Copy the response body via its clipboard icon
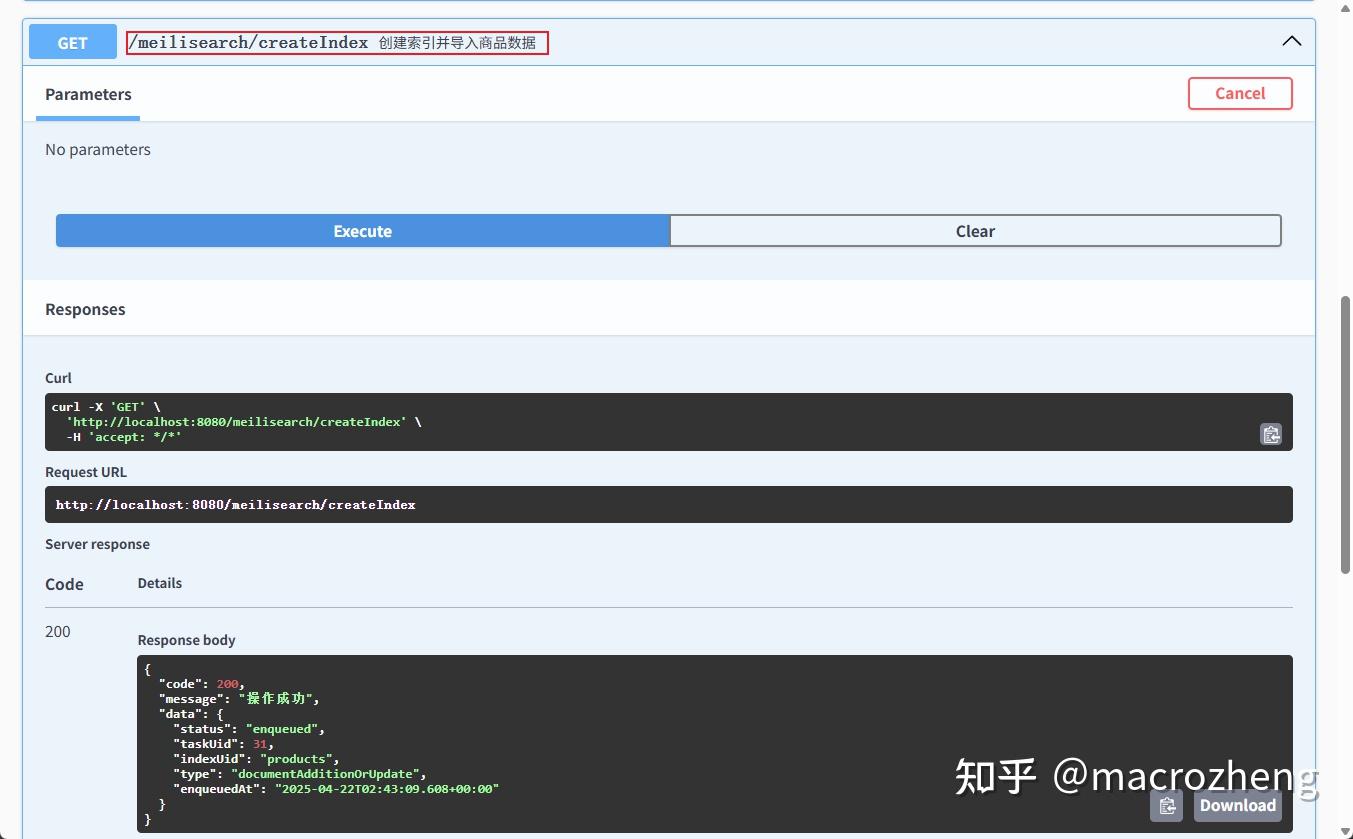1353x839 pixels. [x=1166, y=805]
